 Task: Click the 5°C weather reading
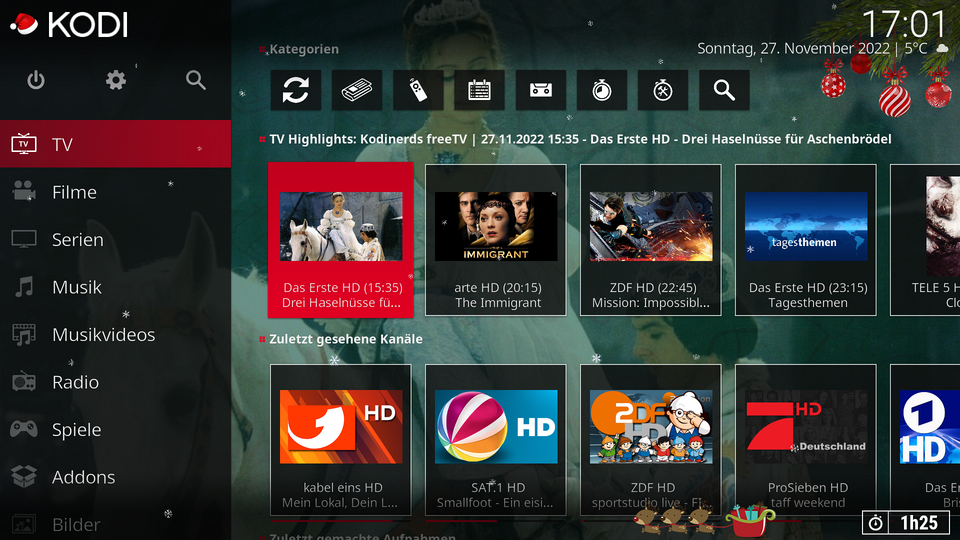point(916,48)
